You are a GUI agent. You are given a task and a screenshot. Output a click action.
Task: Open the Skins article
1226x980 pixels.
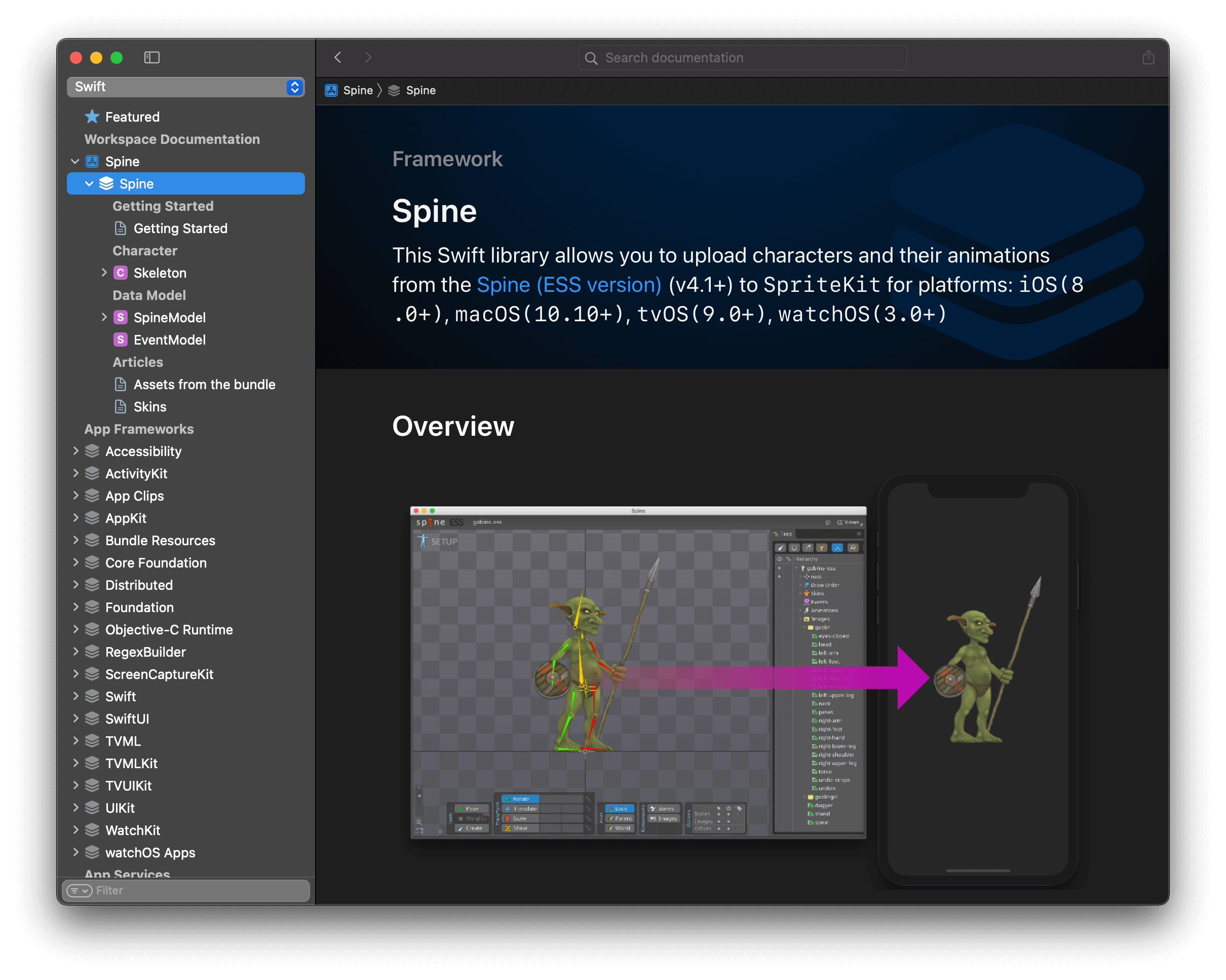pyautogui.click(x=185, y=407)
